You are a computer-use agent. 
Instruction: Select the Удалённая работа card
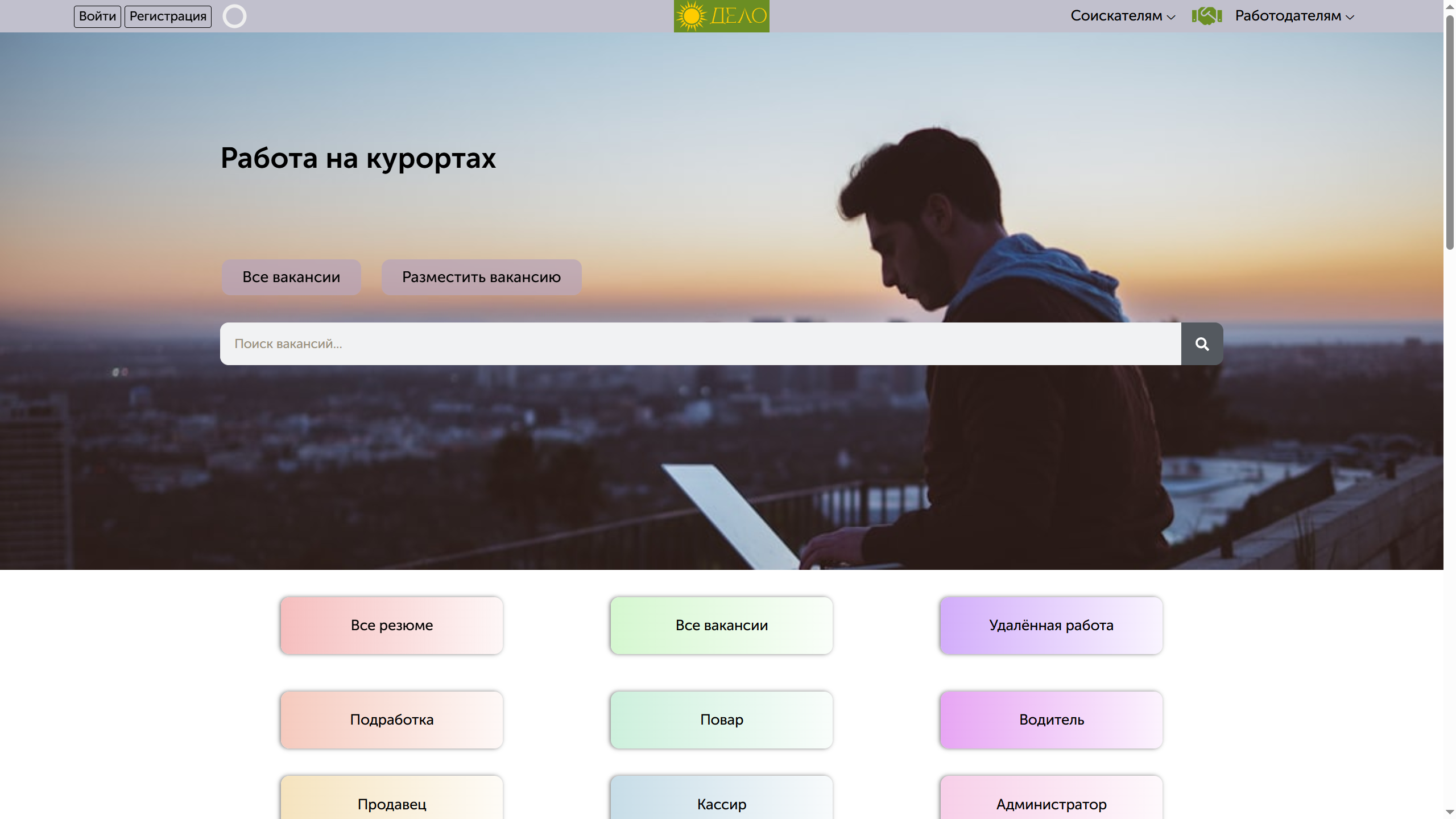pos(1052,625)
